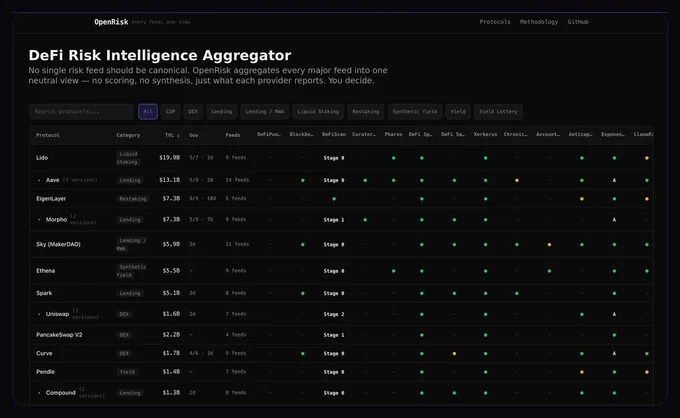Screen dimensions: 680x418
Task: Click the orange LlamaRi dot in Pendle row
Action: [647, 372]
